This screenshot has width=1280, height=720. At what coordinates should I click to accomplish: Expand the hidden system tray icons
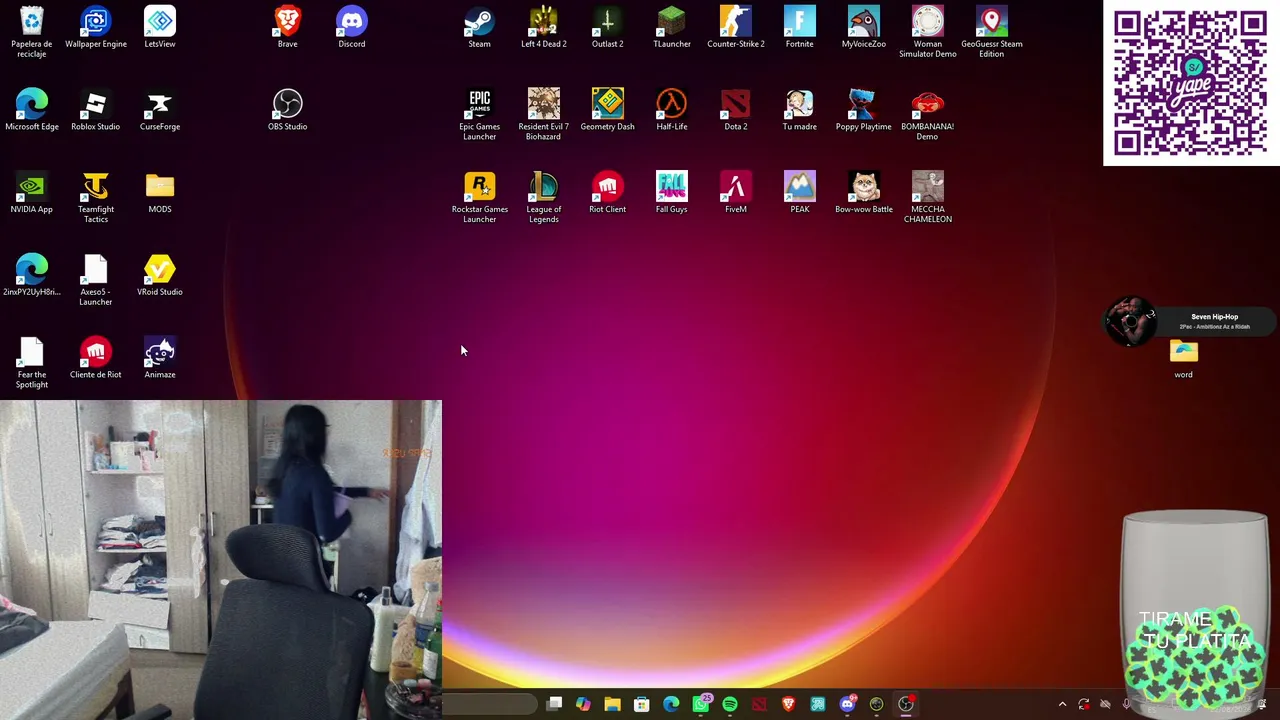1062,704
